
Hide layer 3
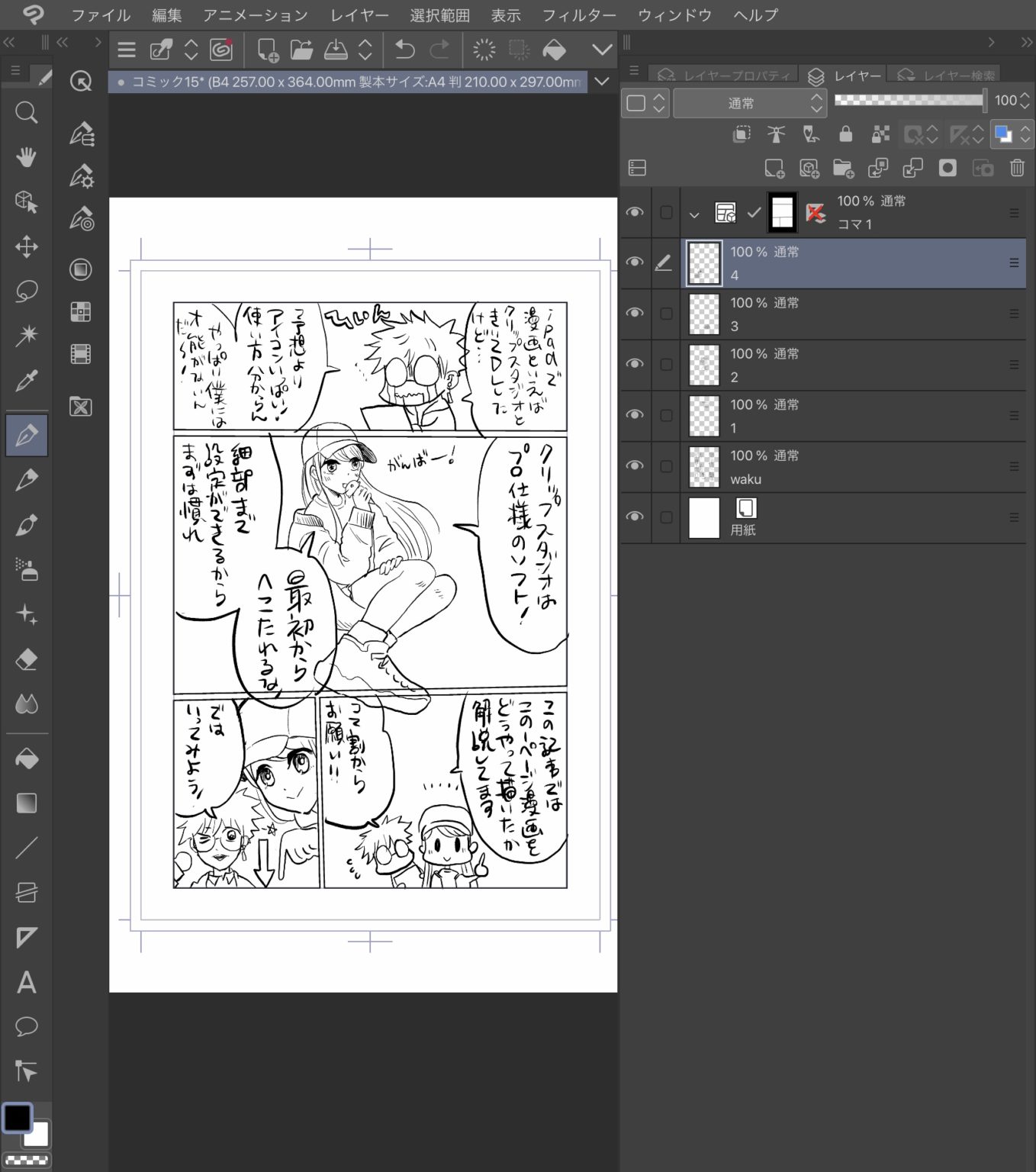point(635,313)
